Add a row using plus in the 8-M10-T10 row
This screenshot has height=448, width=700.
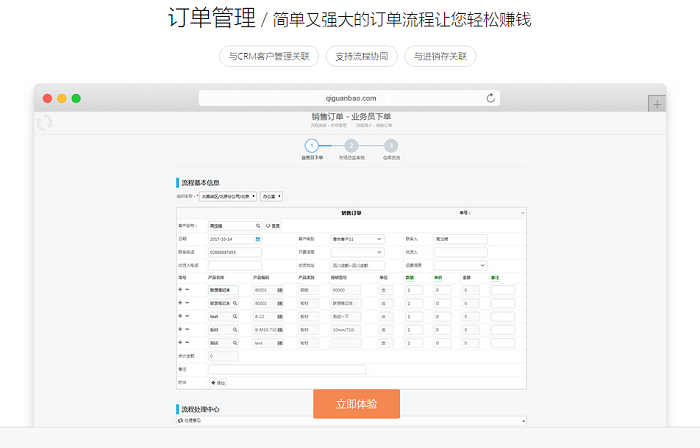(x=180, y=329)
